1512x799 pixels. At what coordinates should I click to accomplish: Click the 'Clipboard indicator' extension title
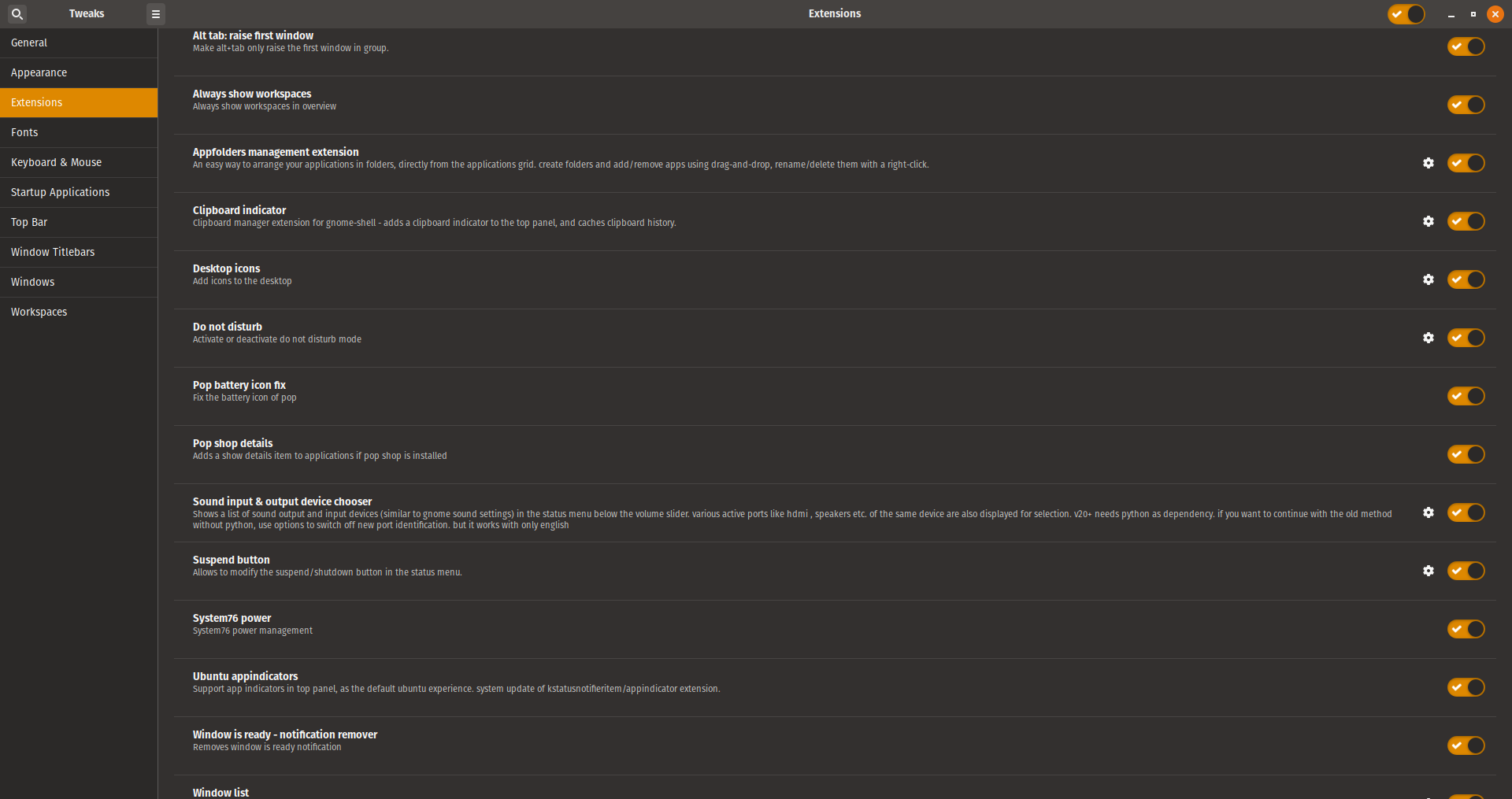pyautogui.click(x=239, y=210)
